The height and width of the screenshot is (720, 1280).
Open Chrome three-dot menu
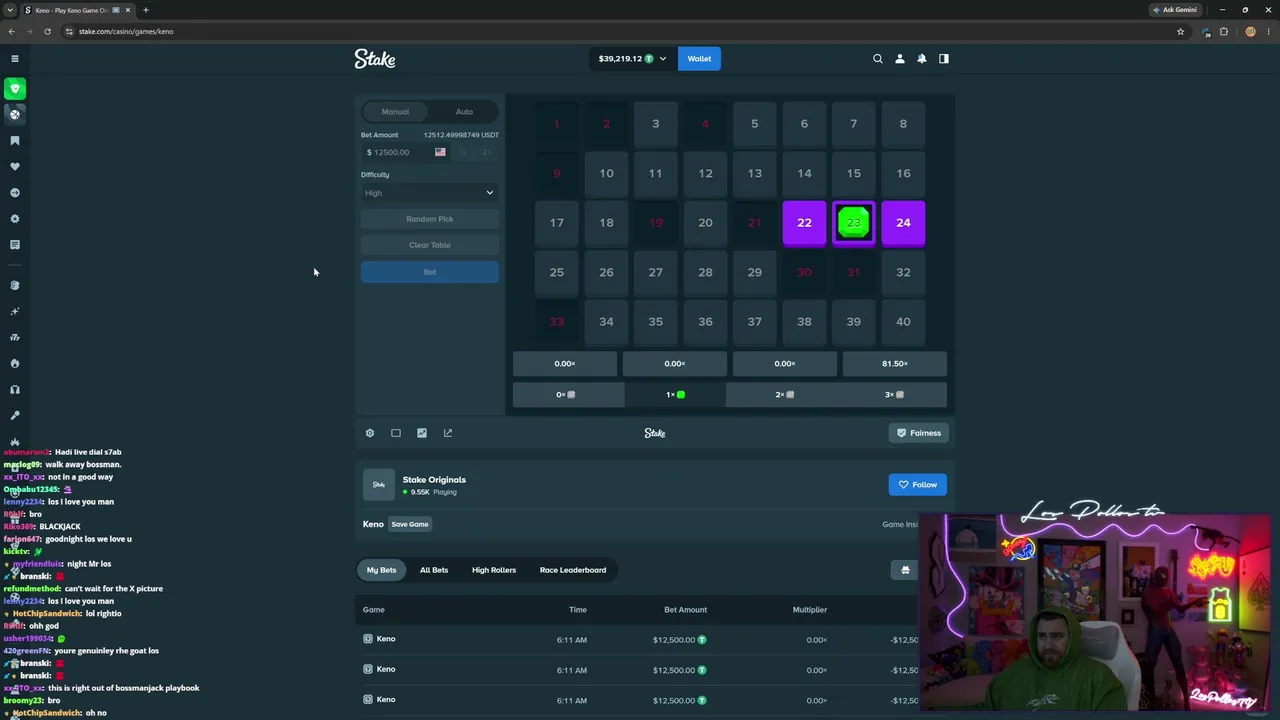1267,31
